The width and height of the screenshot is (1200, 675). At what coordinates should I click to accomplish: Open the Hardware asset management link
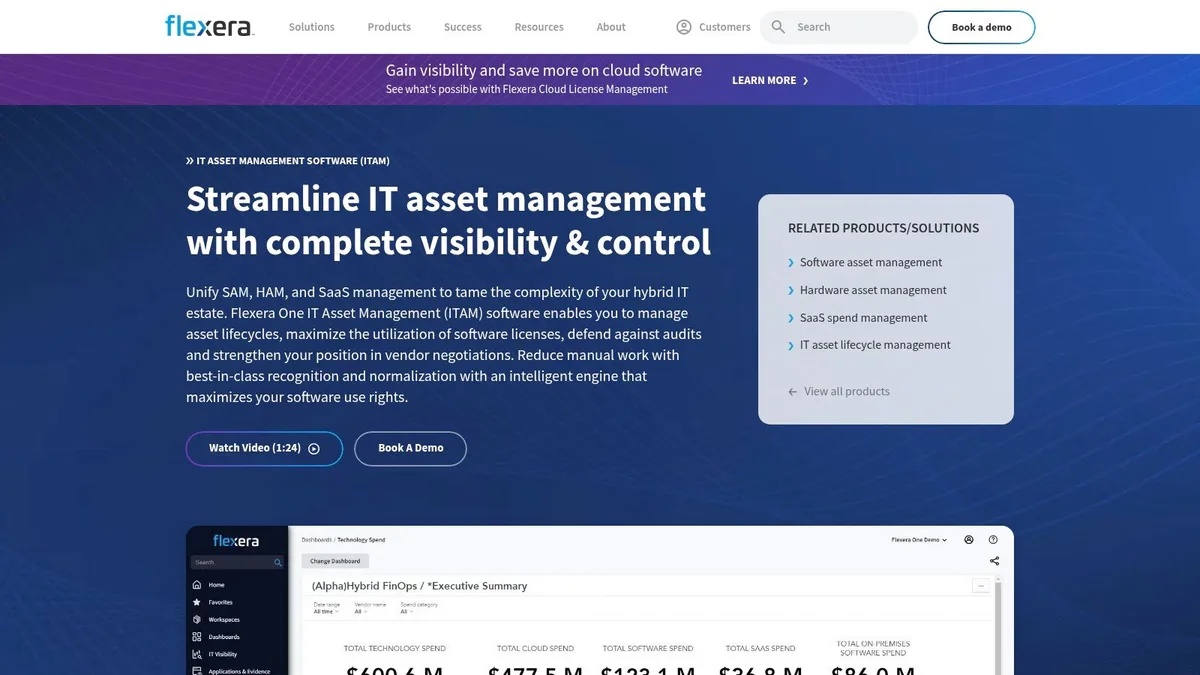coord(873,291)
